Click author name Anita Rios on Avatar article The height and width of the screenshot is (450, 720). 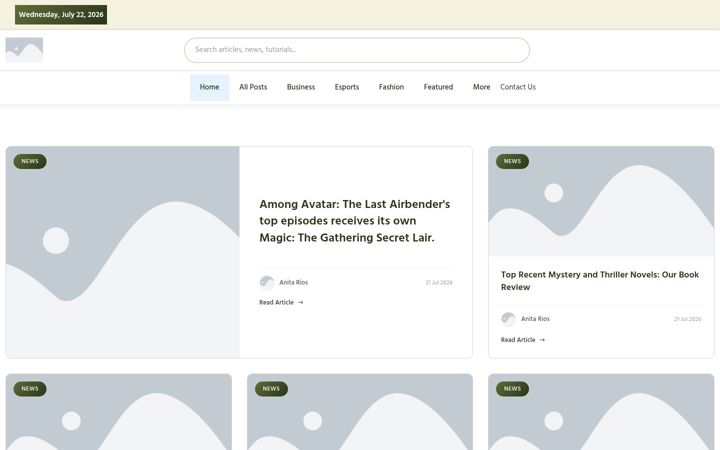(293, 282)
